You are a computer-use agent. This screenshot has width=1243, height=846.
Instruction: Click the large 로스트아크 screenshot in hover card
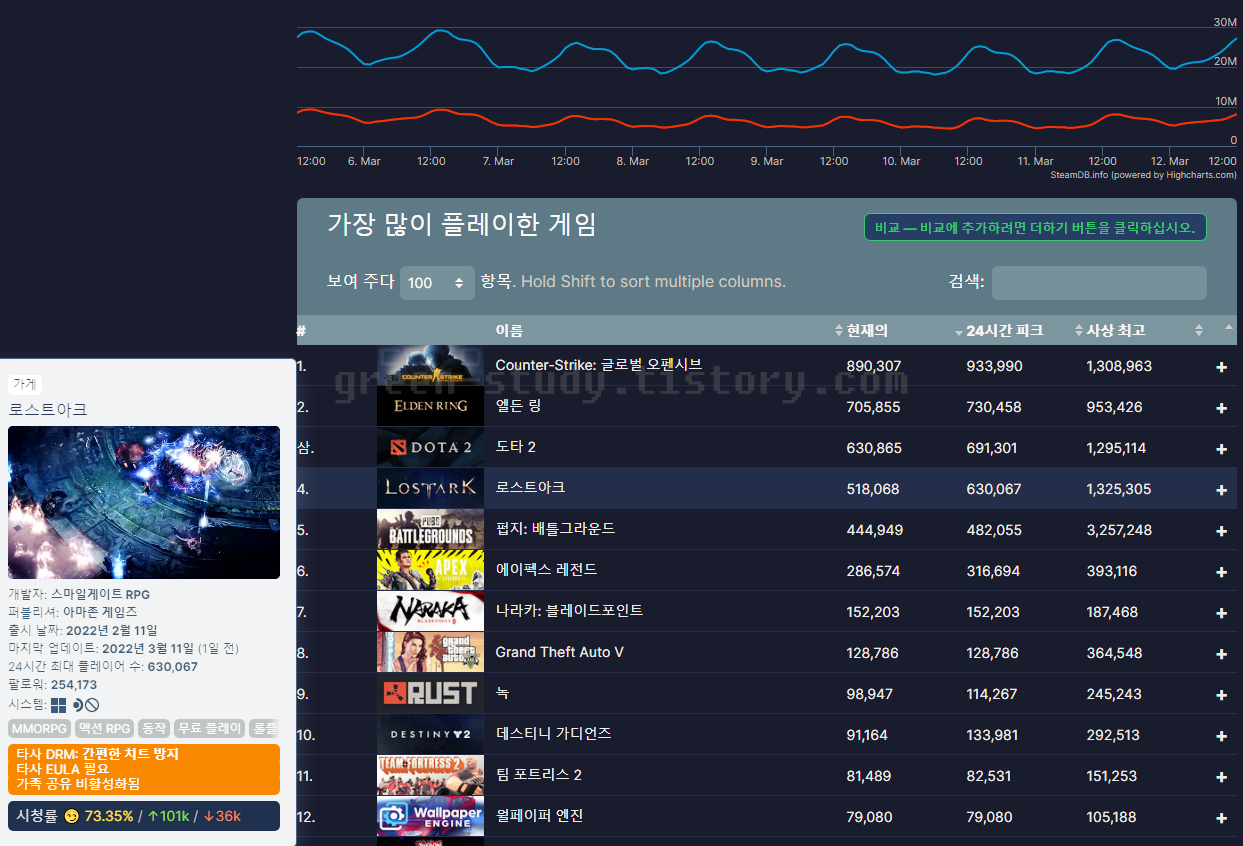coord(144,503)
